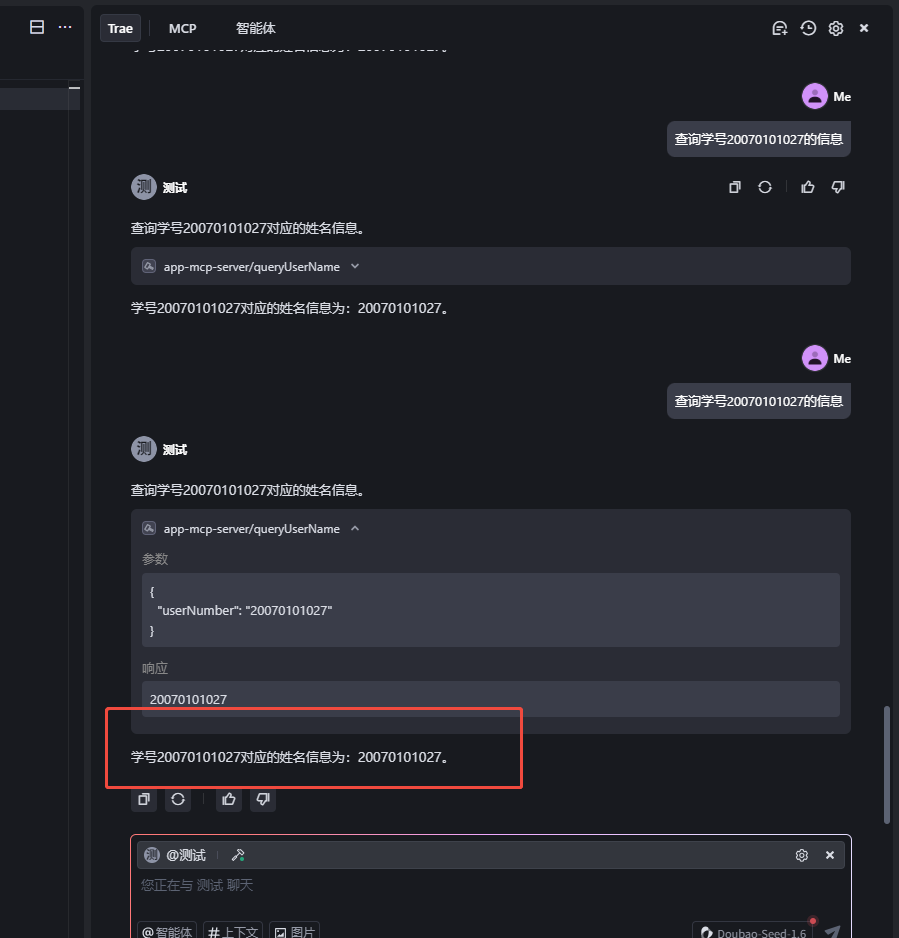Start a new chat with the header icon
This screenshot has width=899, height=938.
pos(779,28)
